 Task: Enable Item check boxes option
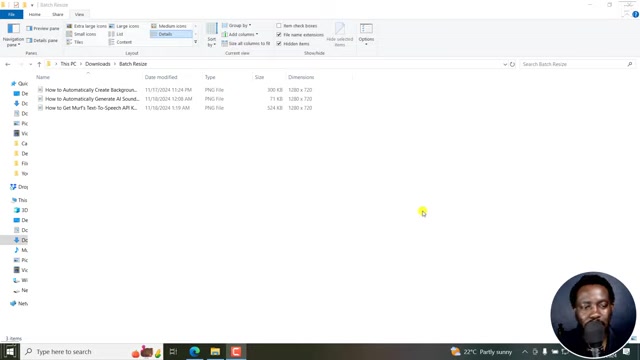click(x=279, y=26)
